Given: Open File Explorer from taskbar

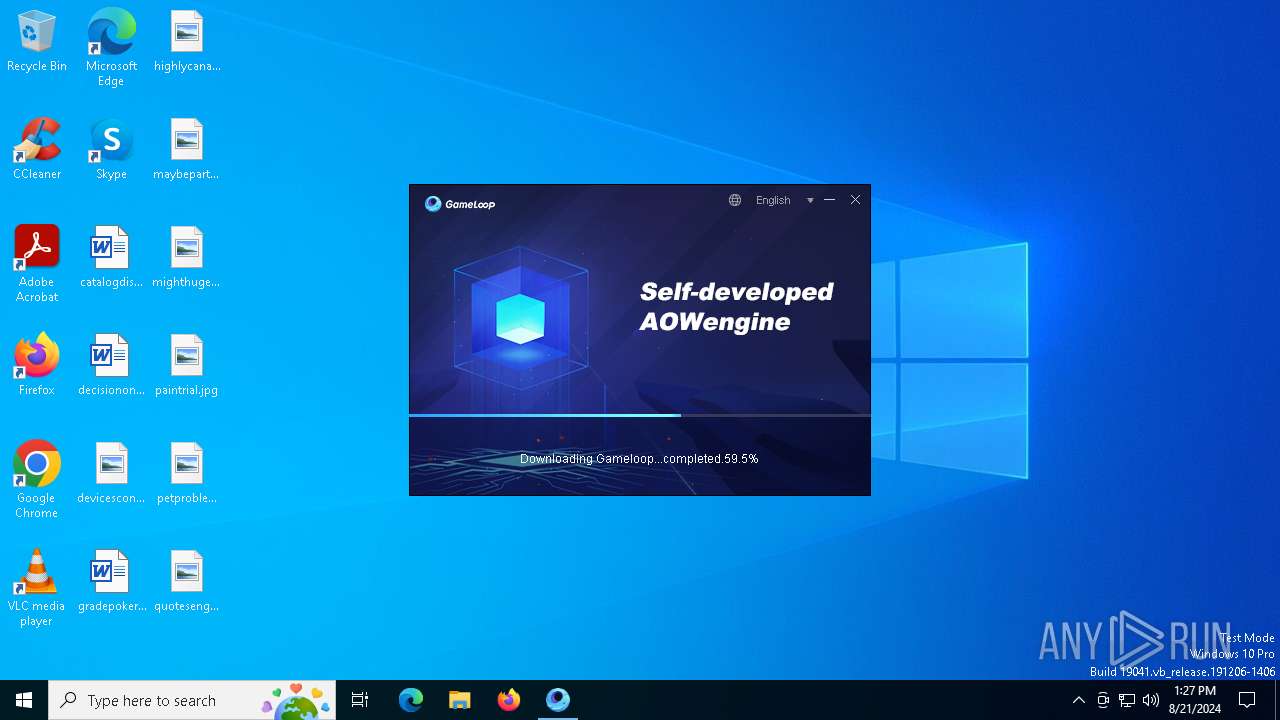Looking at the screenshot, I should click(x=459, y=700).
